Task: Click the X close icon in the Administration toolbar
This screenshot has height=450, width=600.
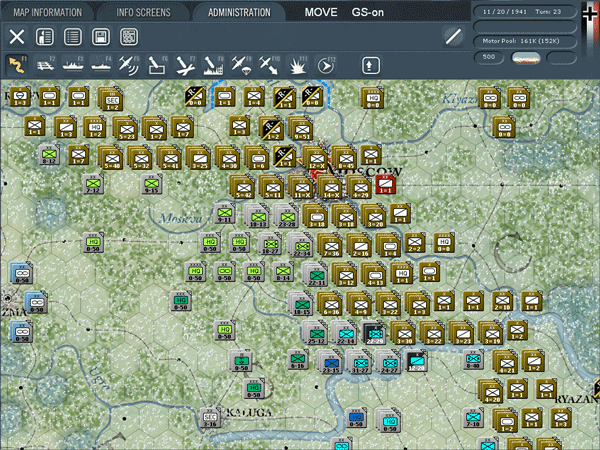Action: pos(16,37)
